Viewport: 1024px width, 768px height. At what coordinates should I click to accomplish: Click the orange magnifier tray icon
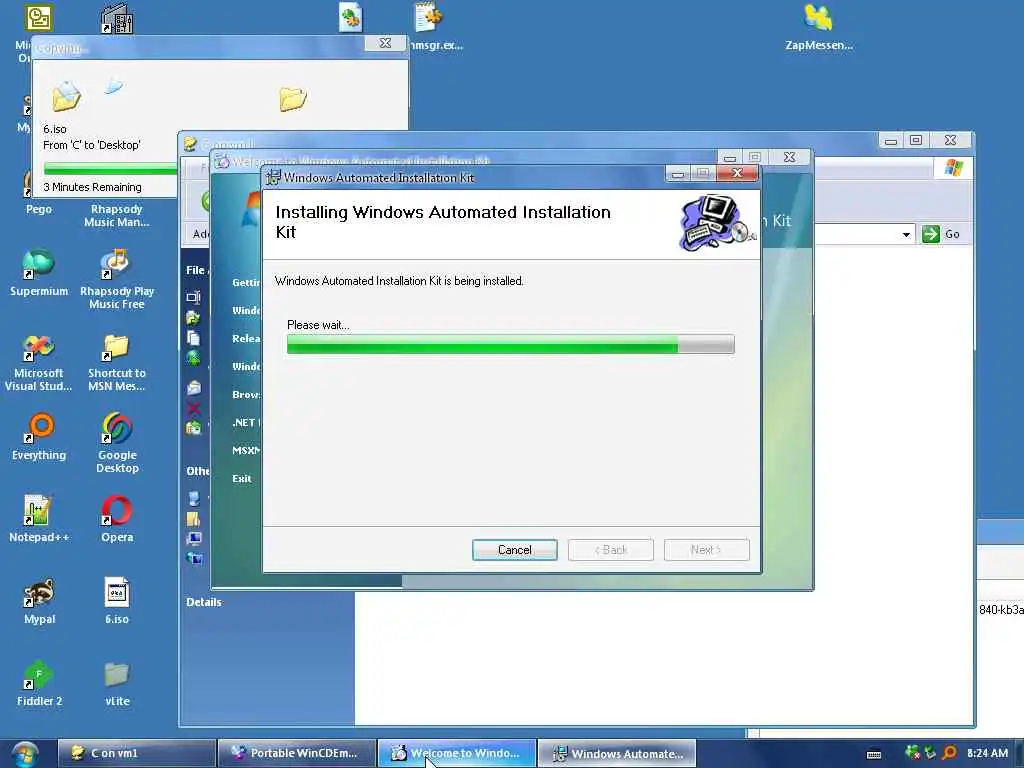point(950,753)
